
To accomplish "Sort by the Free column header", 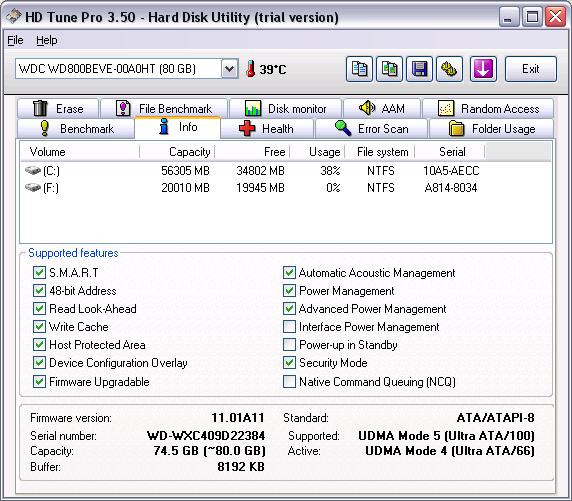I will (x=252, y=151).
